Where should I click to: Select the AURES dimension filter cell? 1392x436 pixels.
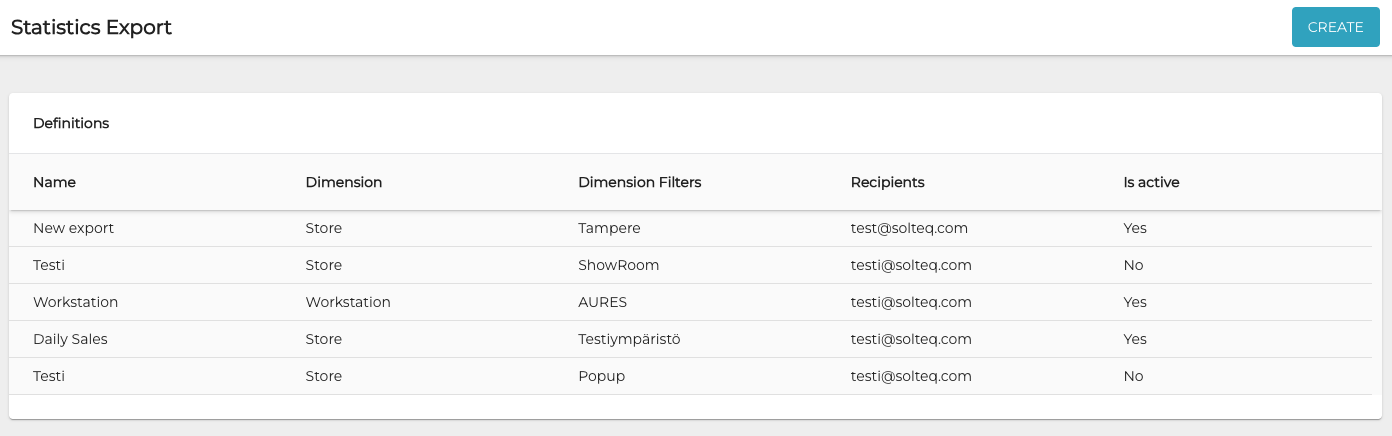point(602,302)
